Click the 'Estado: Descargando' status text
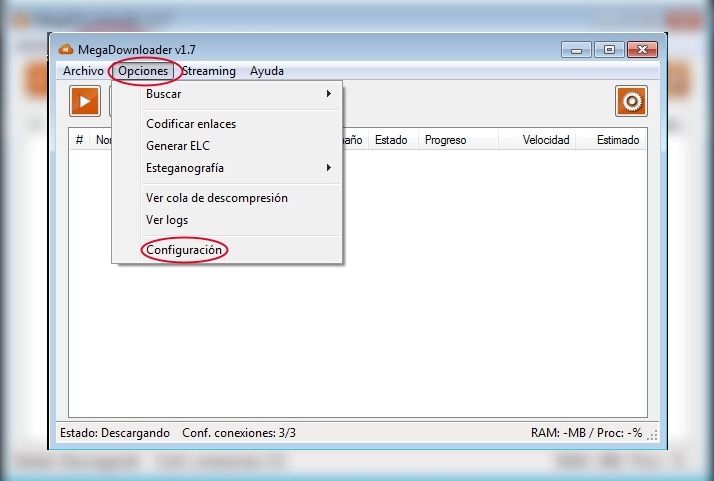The image size is (714, 481). (x=115, y=433)
